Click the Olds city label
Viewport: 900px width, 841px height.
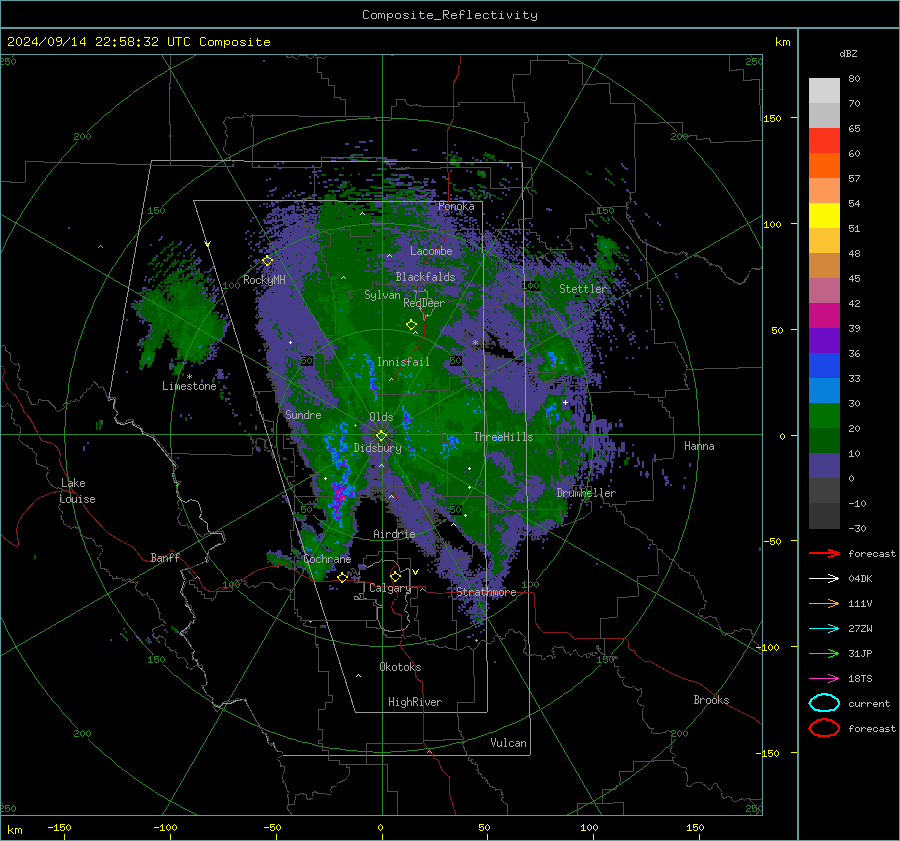[x=381, y=417]
